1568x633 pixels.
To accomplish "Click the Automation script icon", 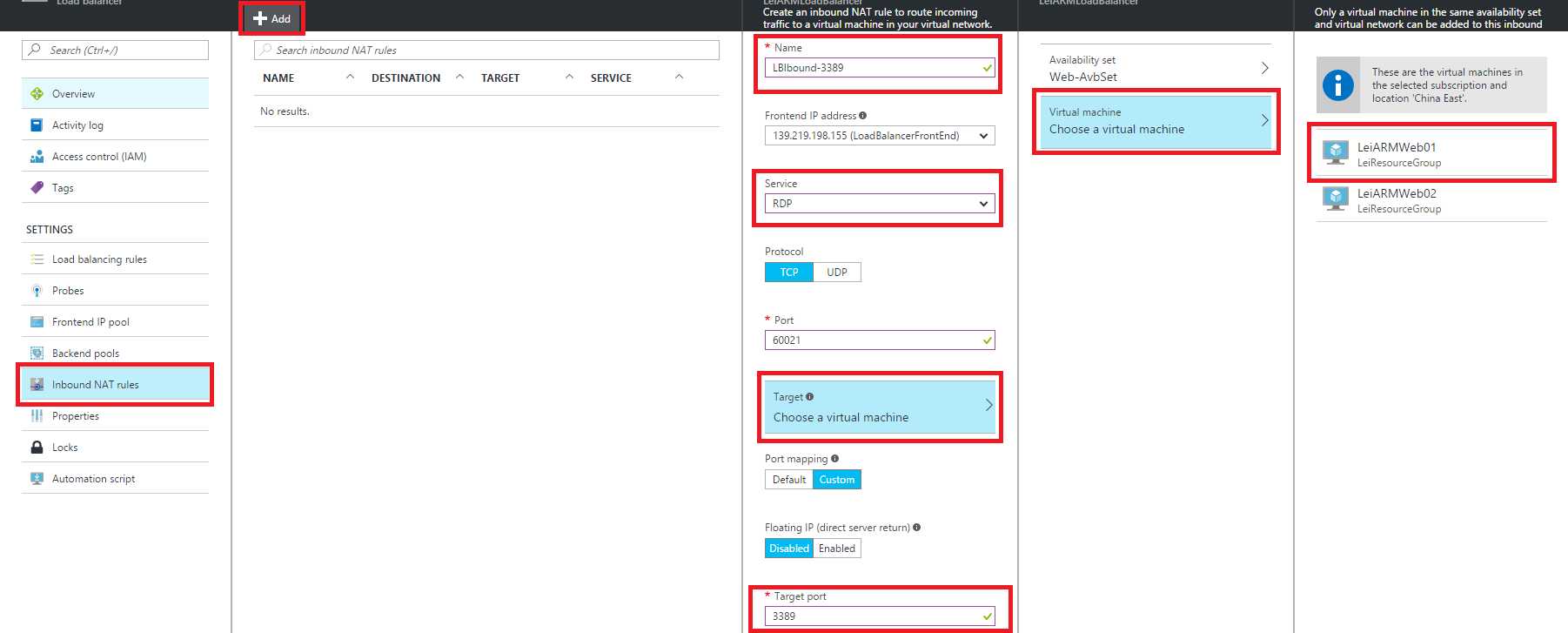I will tap(37, 478).
